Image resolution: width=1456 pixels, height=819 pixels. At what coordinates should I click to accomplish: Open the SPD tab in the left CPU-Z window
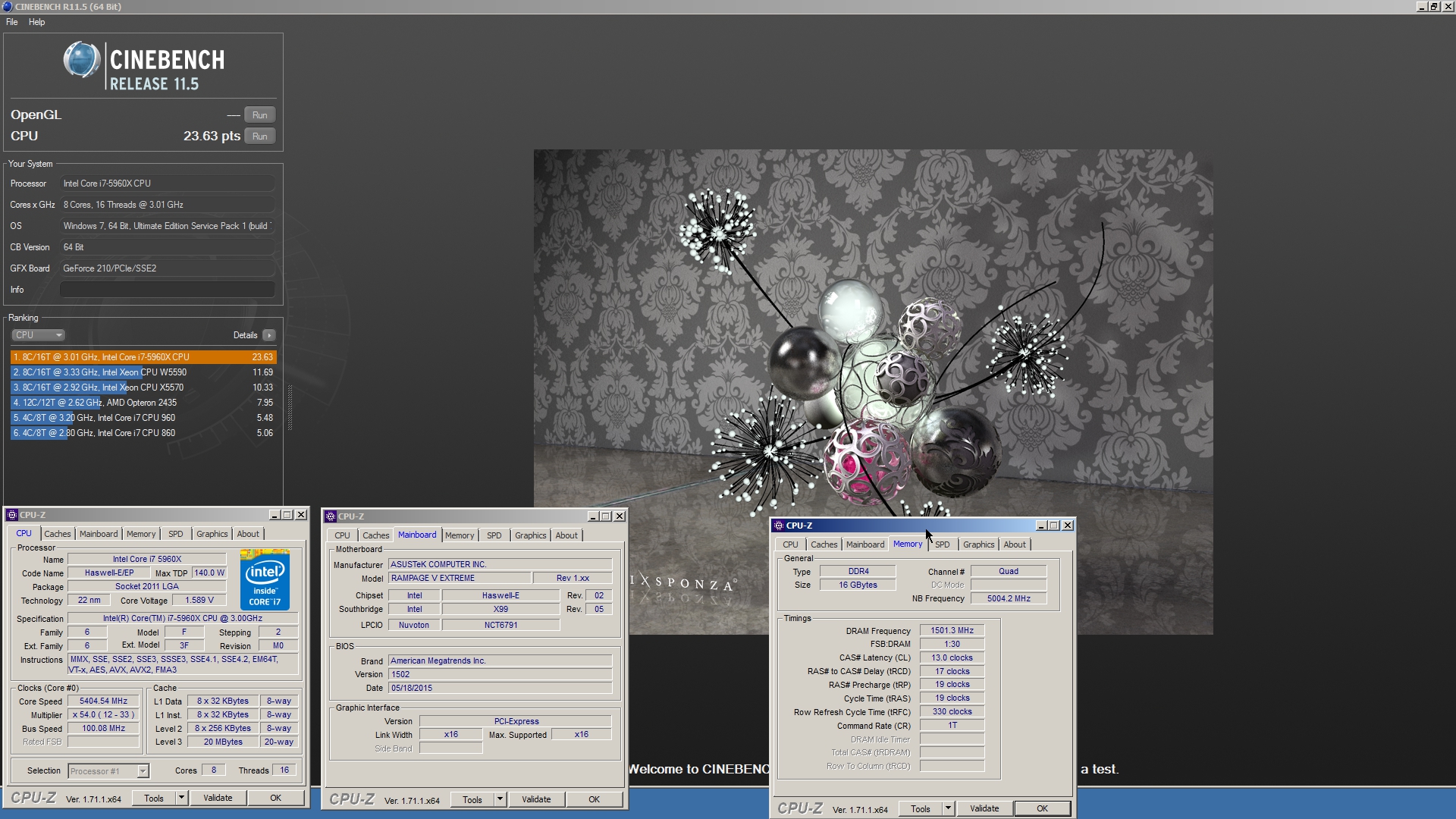[x=176, y=534]
